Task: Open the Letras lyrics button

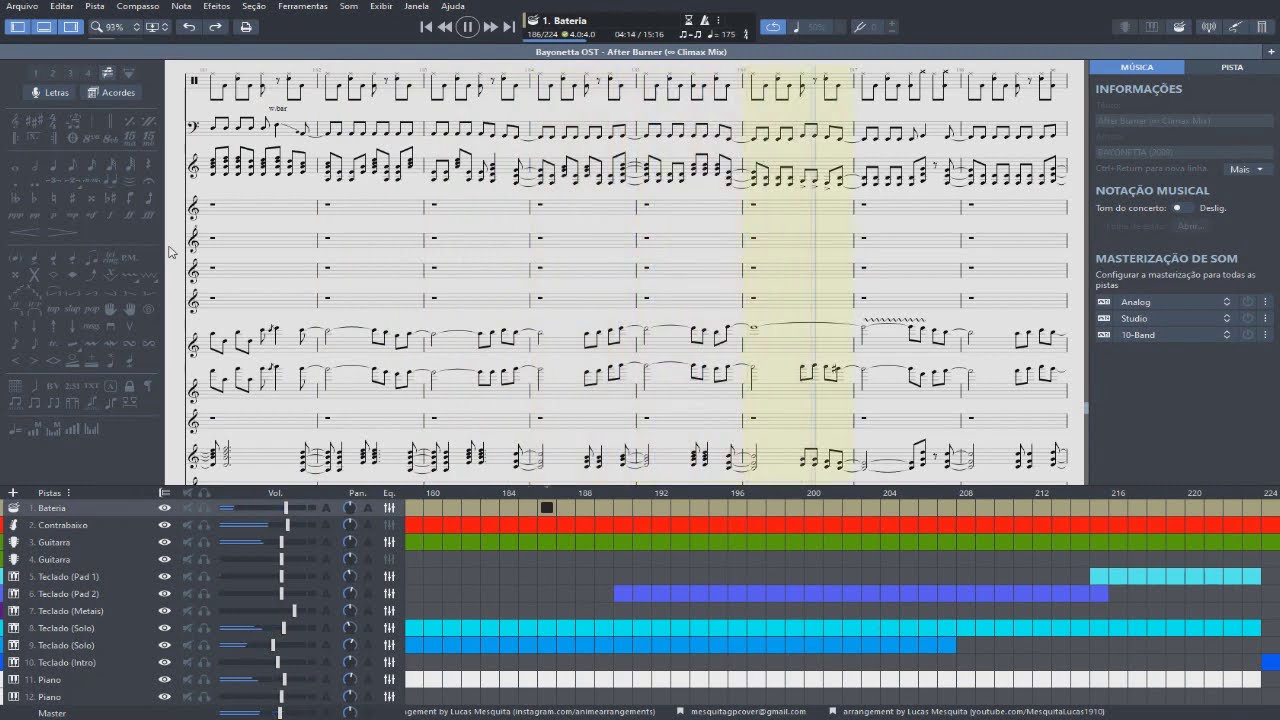Action: (50, 92)
